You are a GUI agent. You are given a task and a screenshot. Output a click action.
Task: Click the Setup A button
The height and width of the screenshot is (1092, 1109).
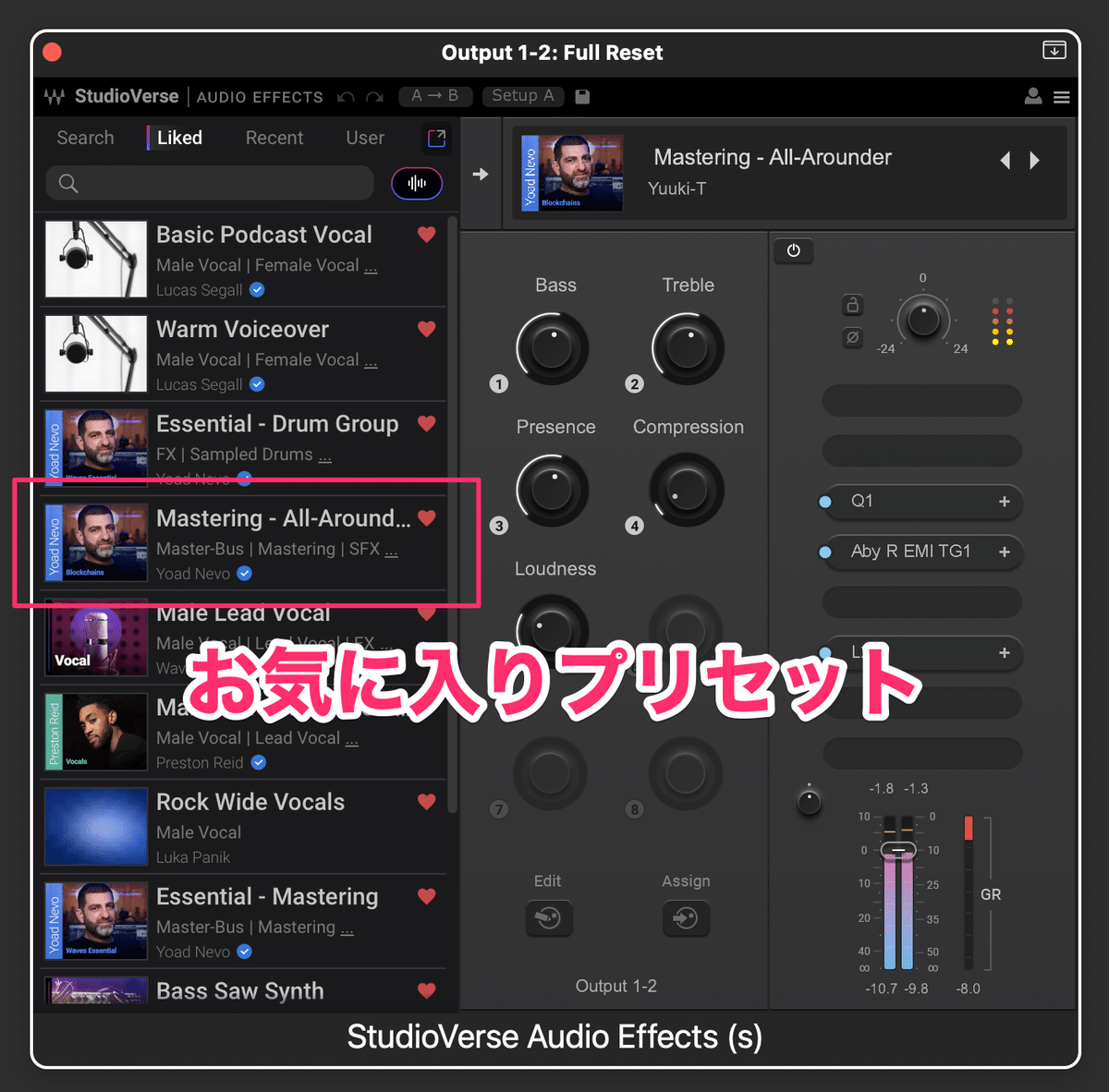(x=522, y=96)
